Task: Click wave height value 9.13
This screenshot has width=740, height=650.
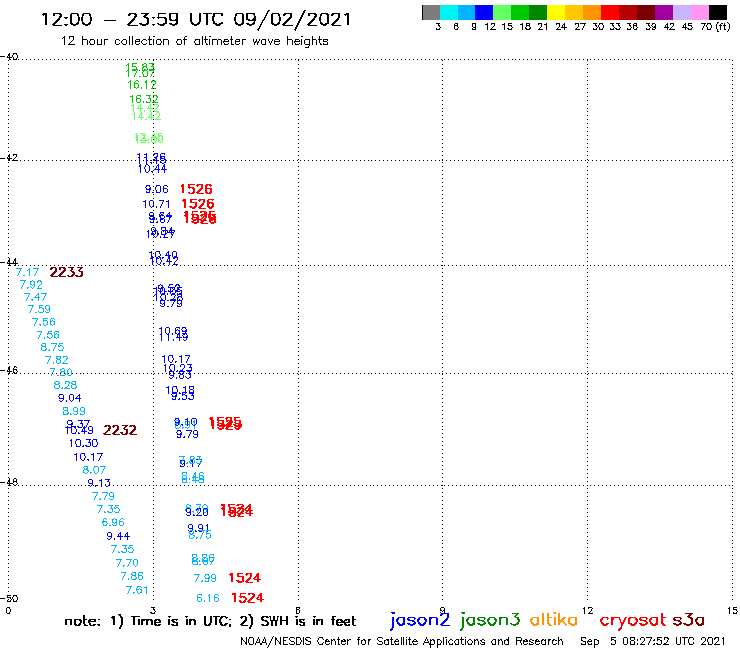Action: click(x=99, y=483)
